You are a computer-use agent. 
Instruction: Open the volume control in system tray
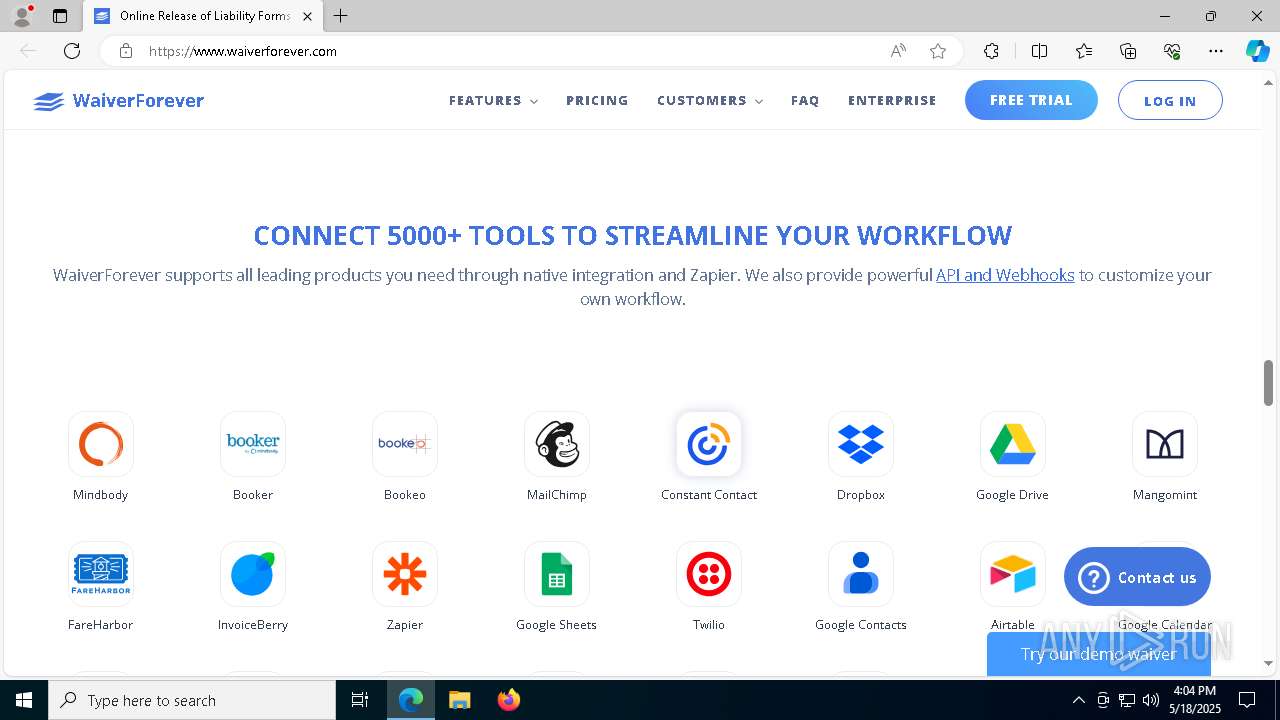[x=1151, y=700]
